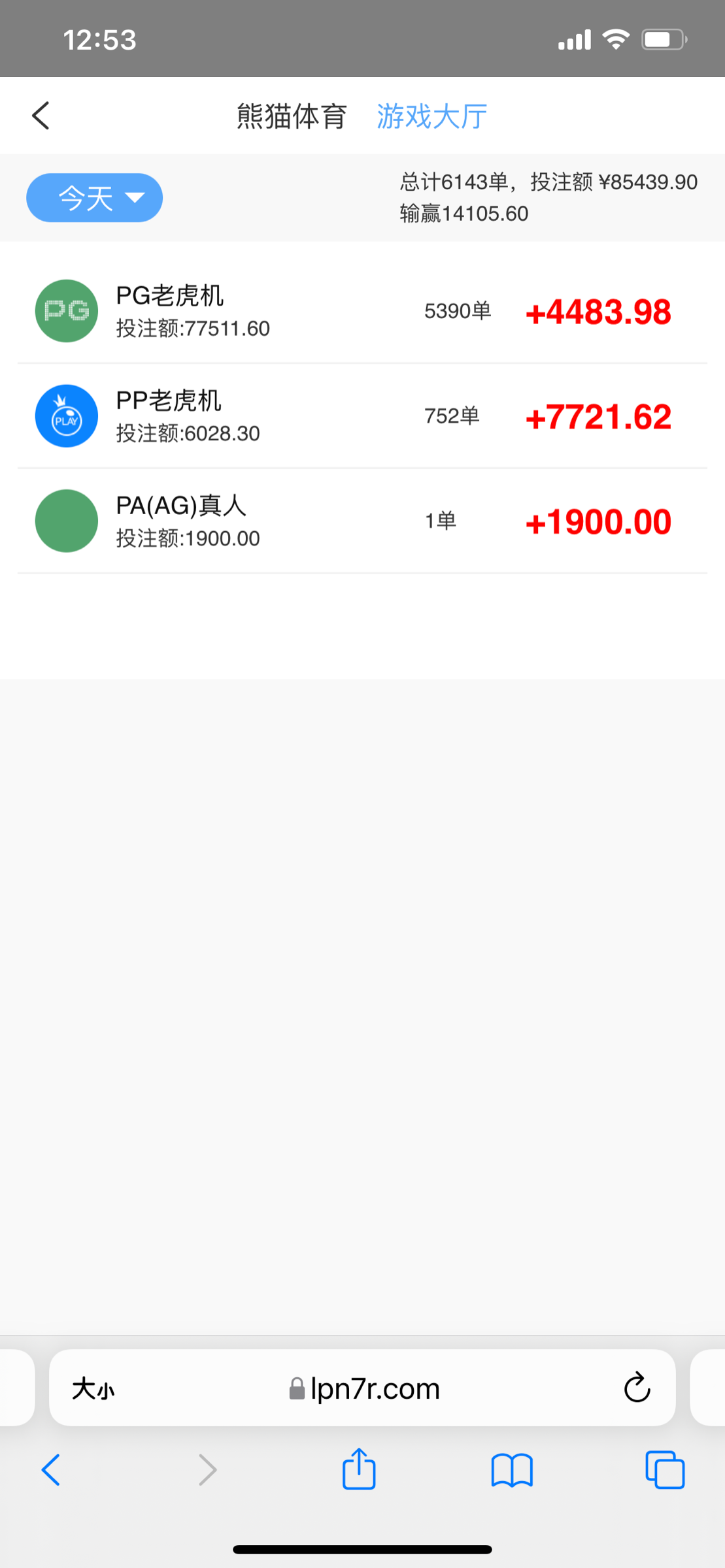Open the 今天 date filter dropdown
The width and height of the screenshot is (725, 1568).
point(95,197)
